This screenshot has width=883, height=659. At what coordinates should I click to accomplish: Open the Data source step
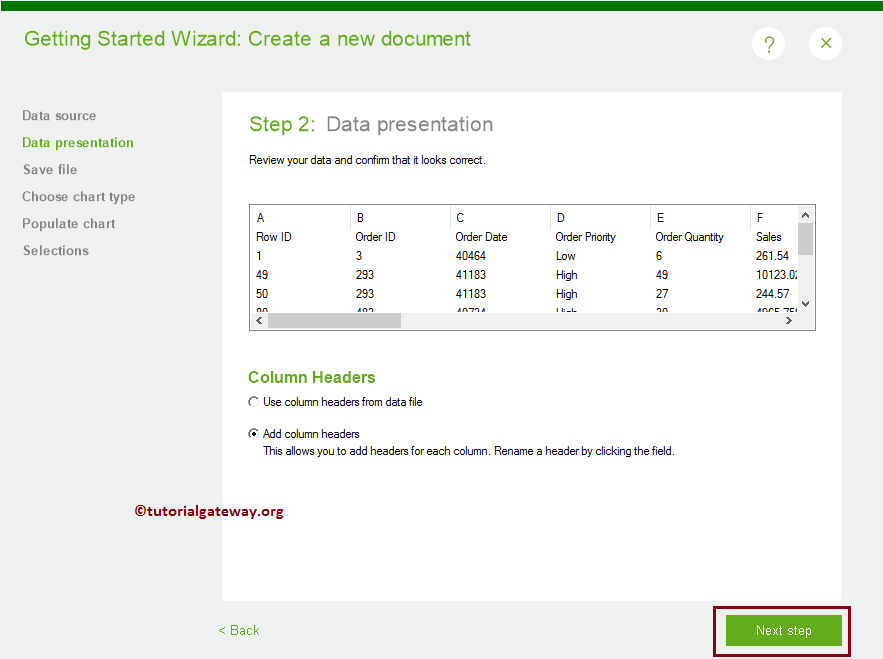[x=59, y=115]
